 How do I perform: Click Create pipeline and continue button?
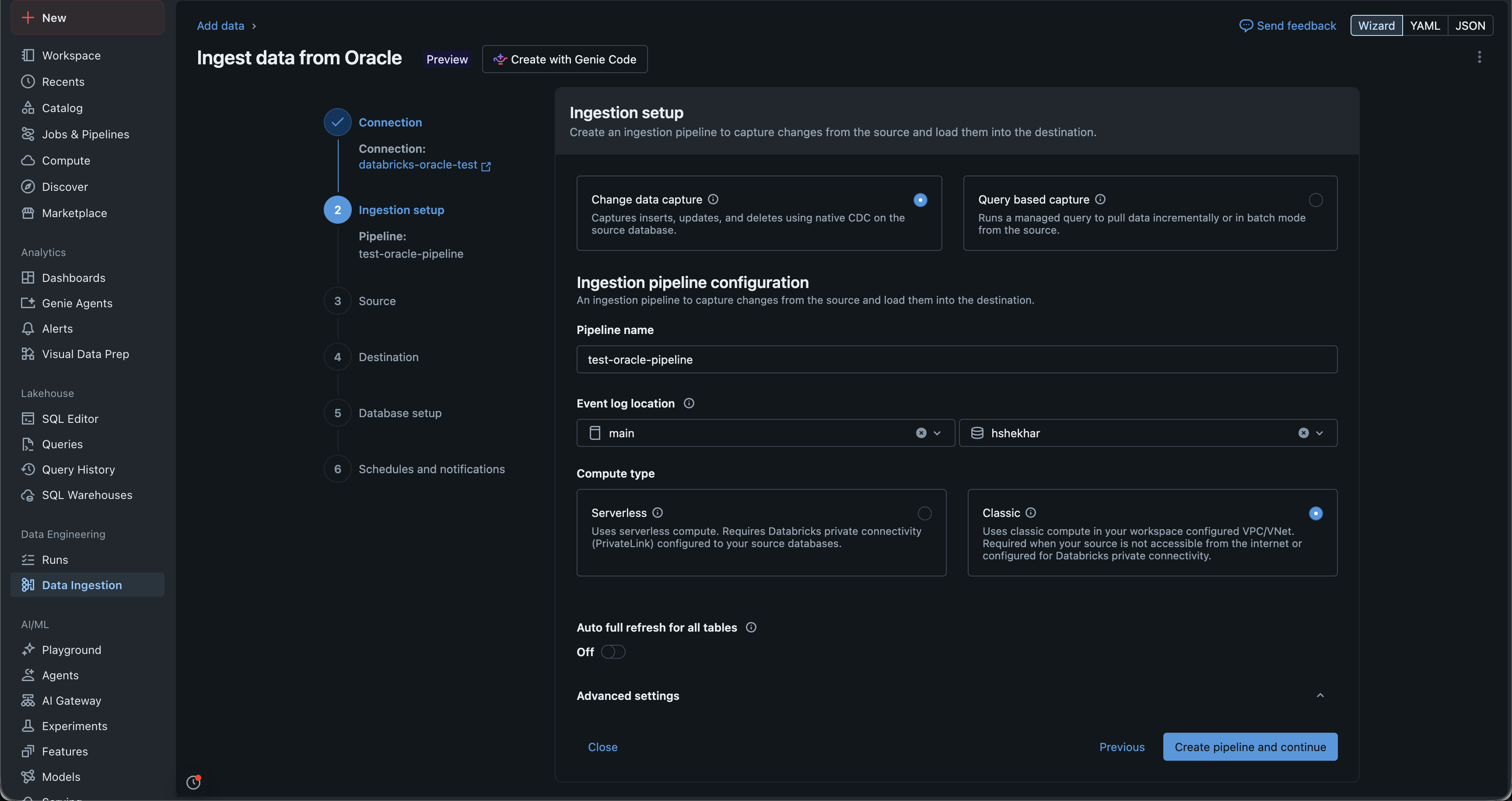[x=1249, y=746]
